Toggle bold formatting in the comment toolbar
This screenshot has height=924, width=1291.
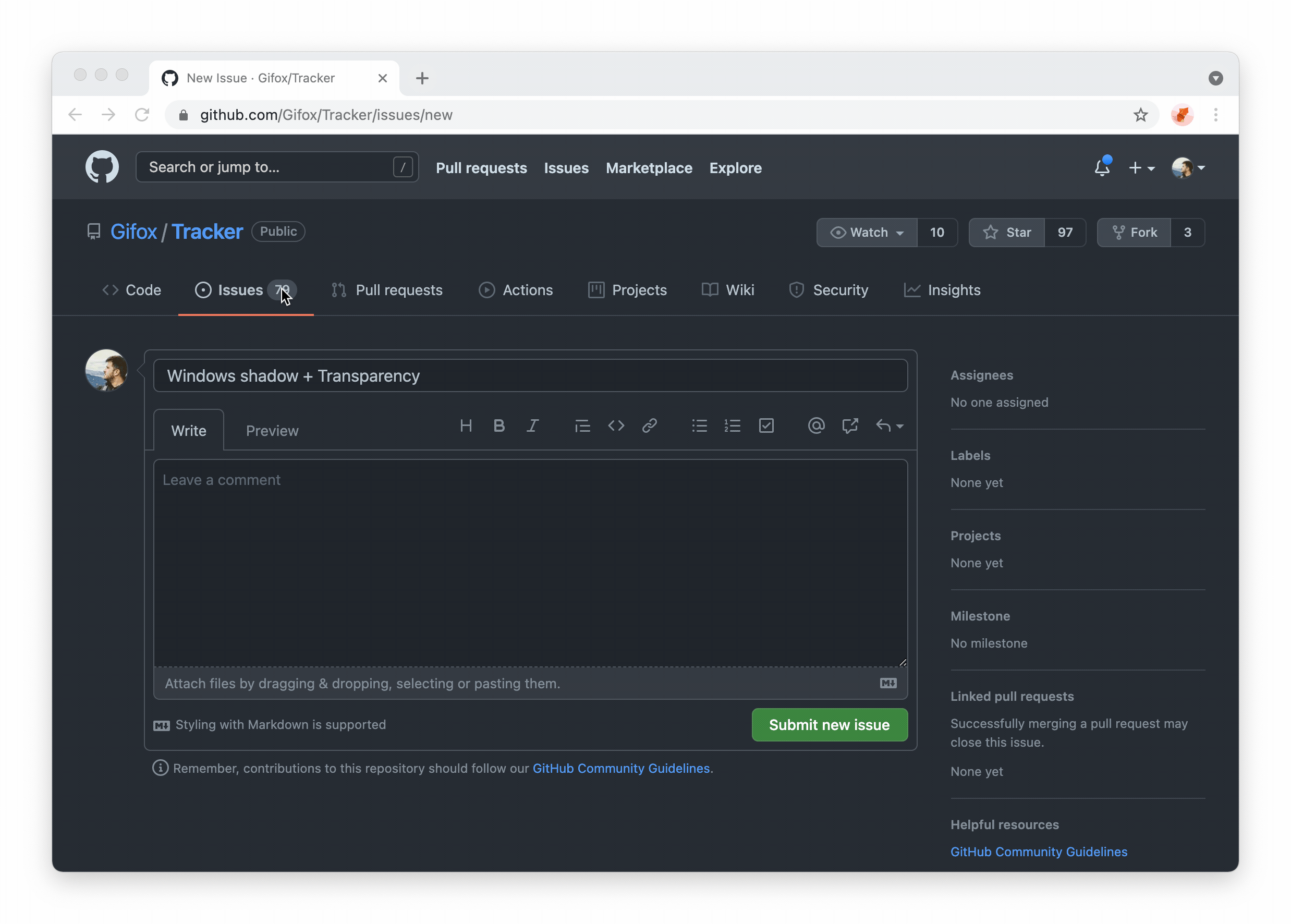499,425
